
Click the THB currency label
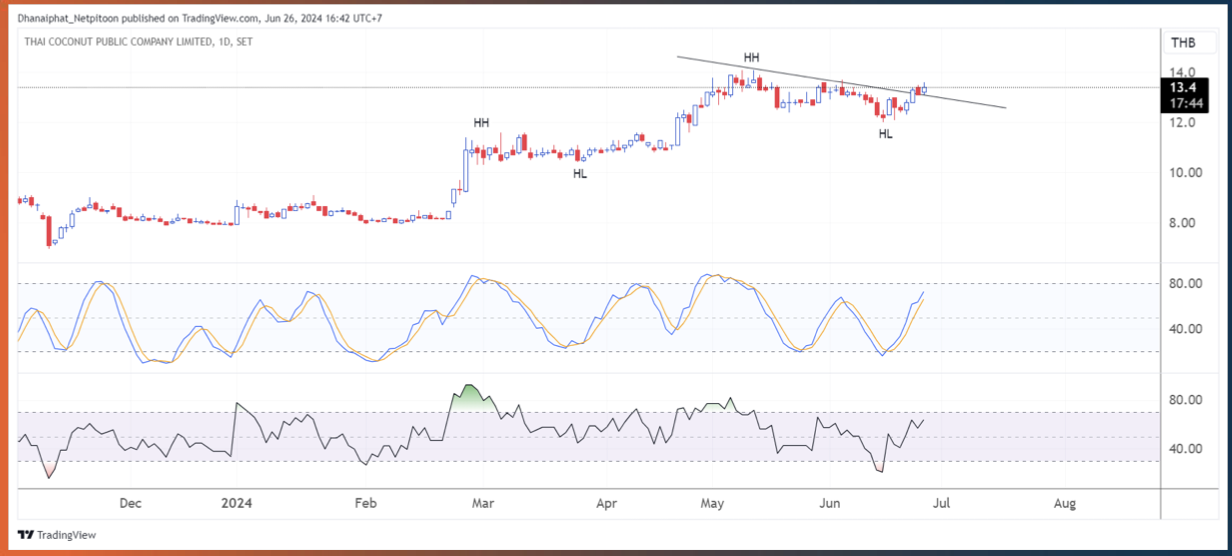click(1183, 42)
